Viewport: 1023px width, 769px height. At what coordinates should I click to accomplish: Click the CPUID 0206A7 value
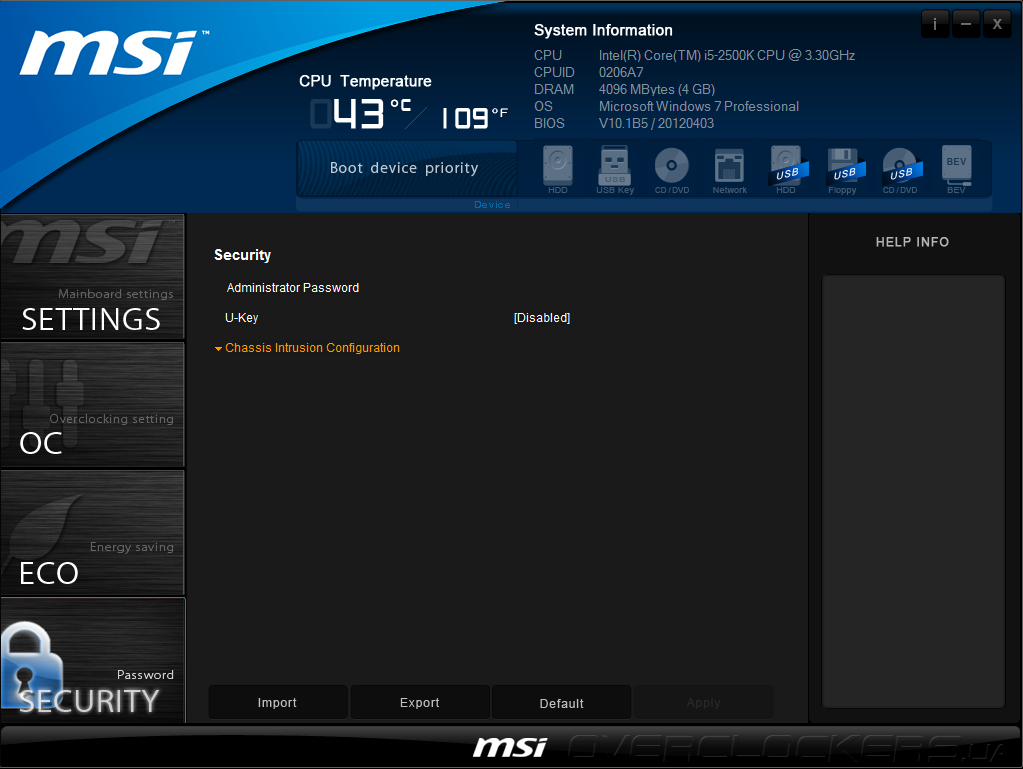tap(621, 72)
